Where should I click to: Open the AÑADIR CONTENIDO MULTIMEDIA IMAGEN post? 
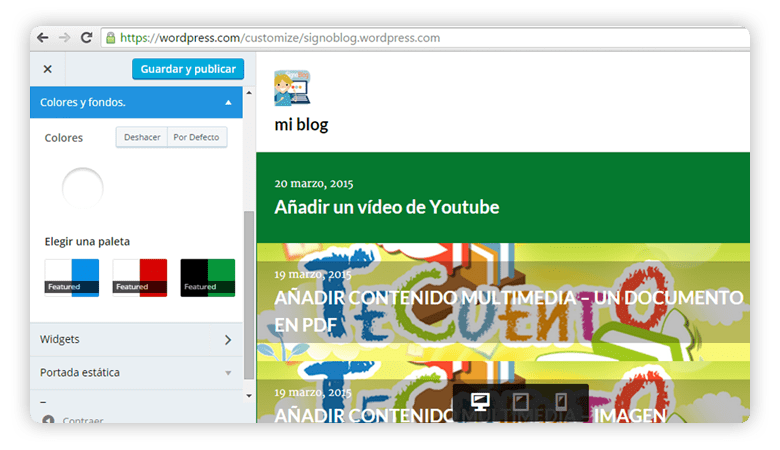pyautogui.click(x=470, y=415)
